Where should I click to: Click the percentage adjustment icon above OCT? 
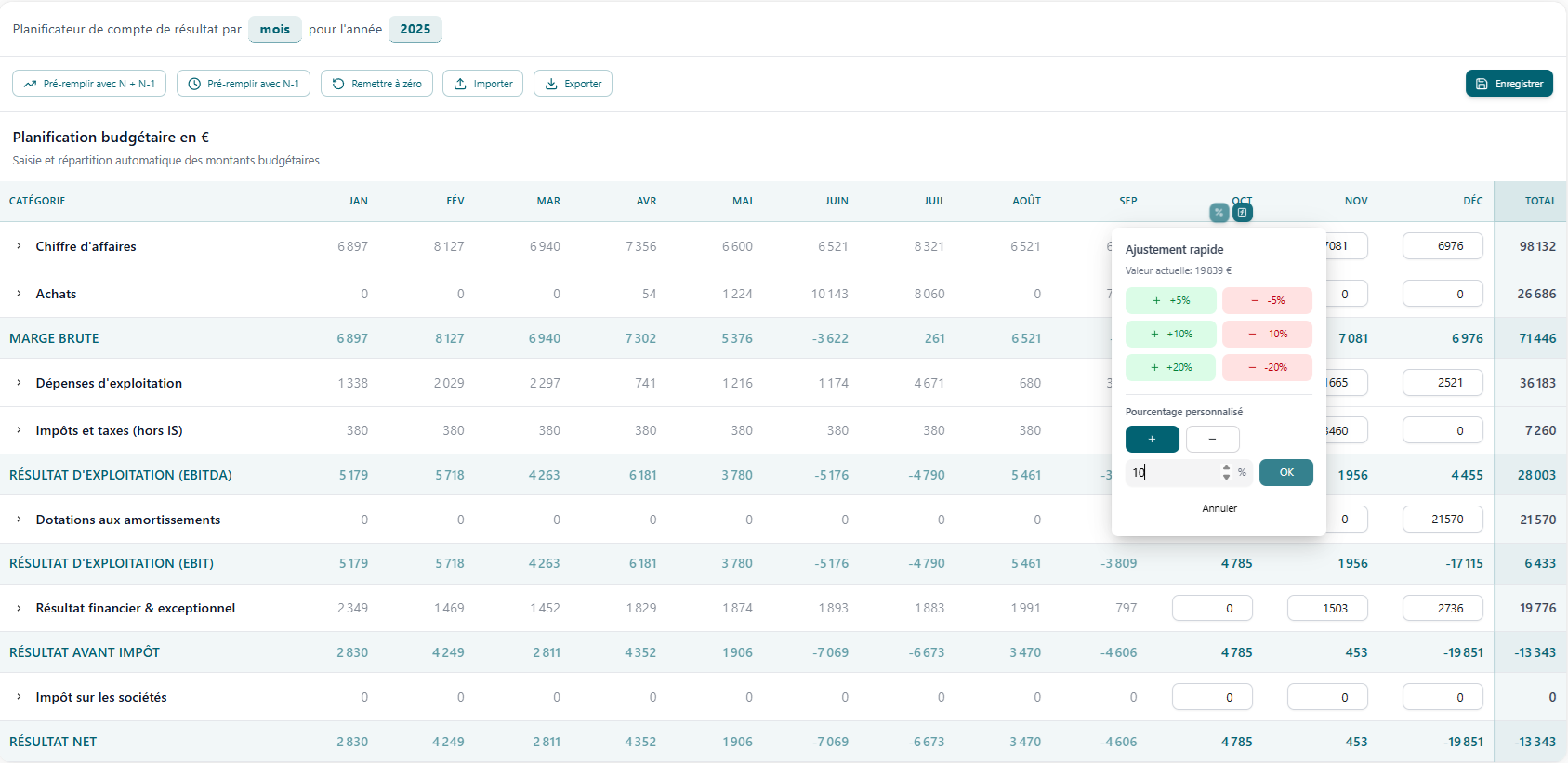coord(1219,213)
